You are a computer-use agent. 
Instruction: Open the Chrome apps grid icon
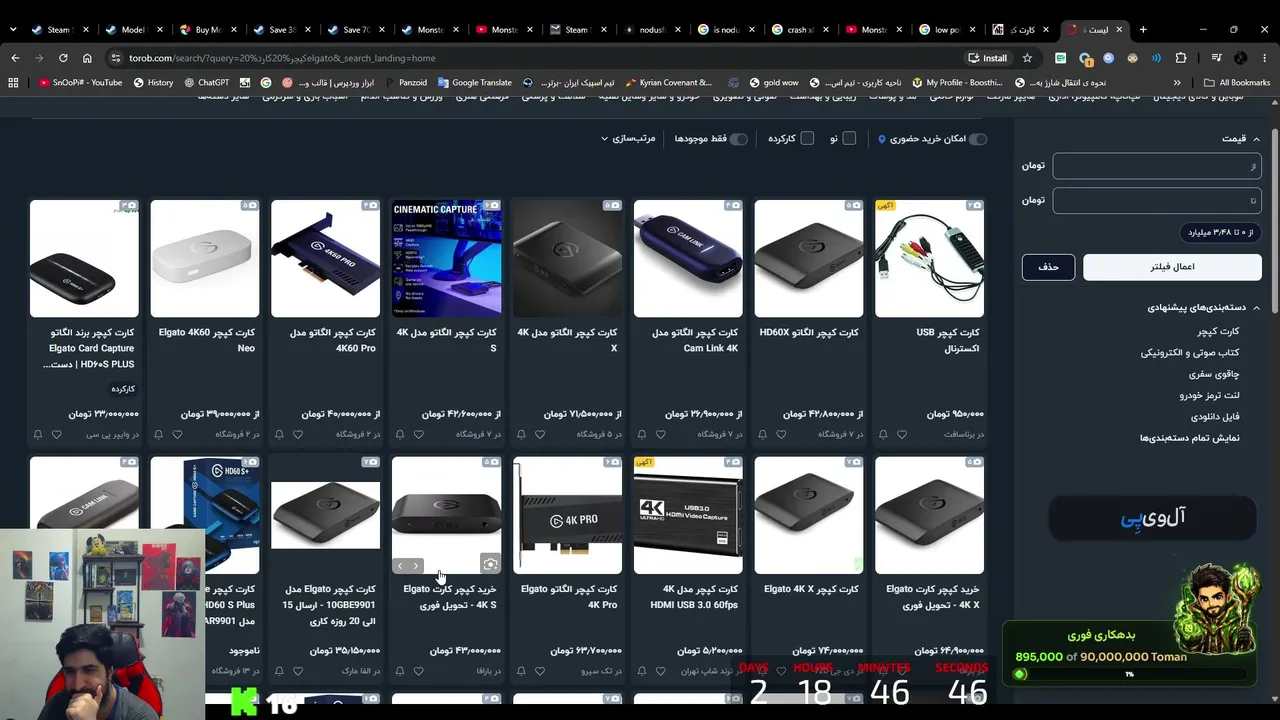[13, 83]
